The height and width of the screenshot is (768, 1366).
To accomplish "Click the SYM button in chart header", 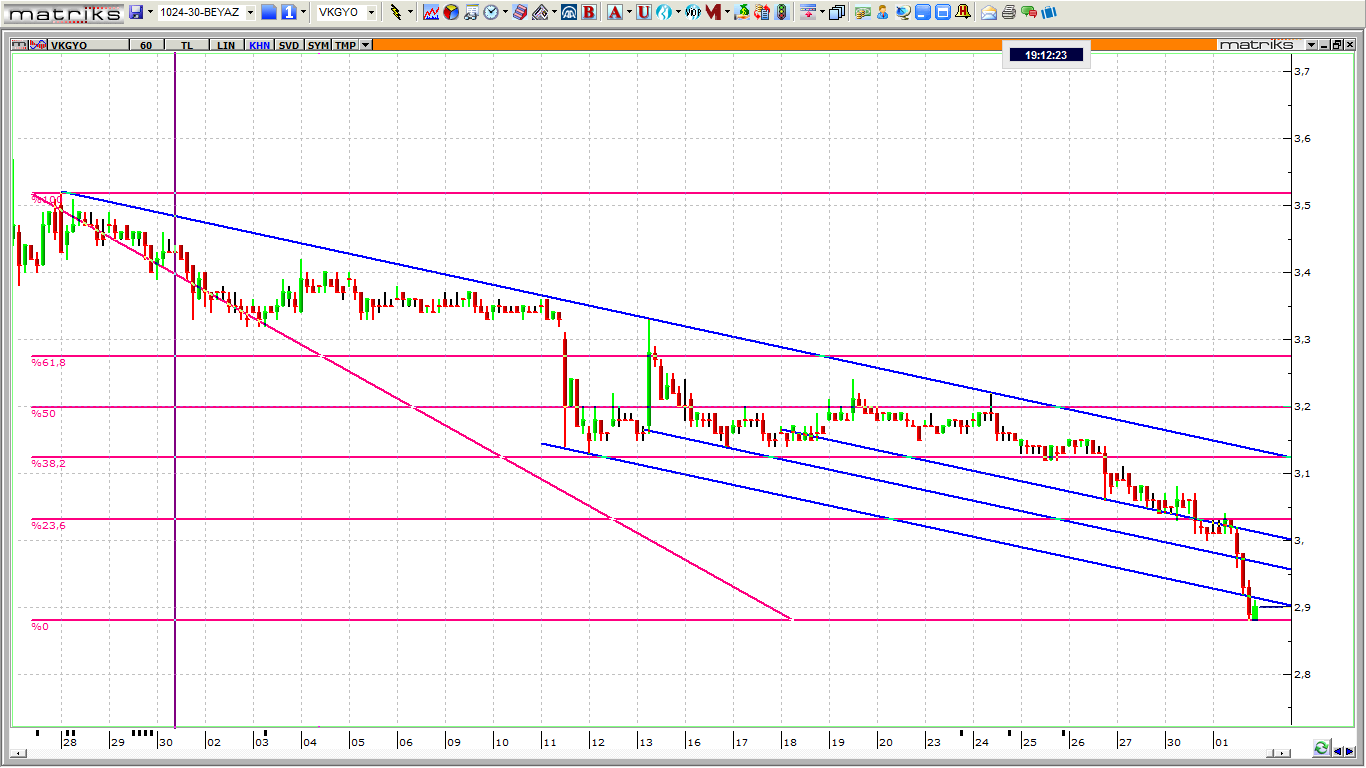I will tap(318, 45).
